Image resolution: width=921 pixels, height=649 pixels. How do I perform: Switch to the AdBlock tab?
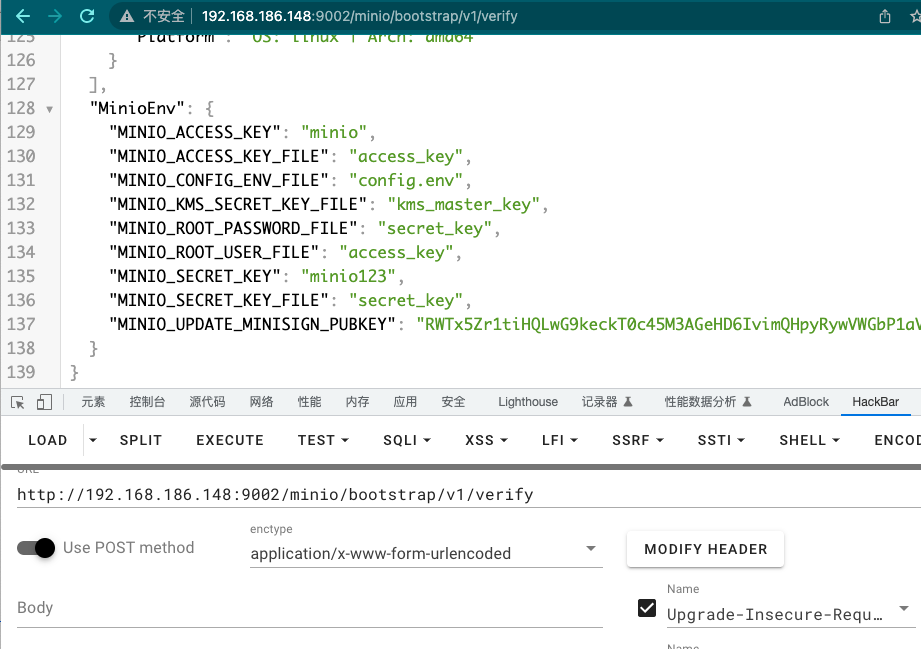pyautogui.click(x=806, y=402)
